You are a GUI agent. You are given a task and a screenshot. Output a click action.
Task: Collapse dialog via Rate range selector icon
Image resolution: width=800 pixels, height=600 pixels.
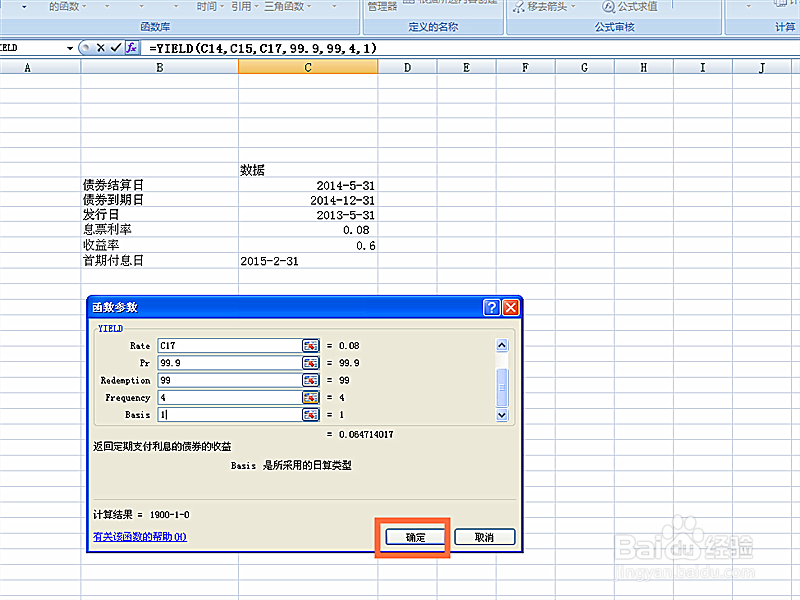coord(310,346)
